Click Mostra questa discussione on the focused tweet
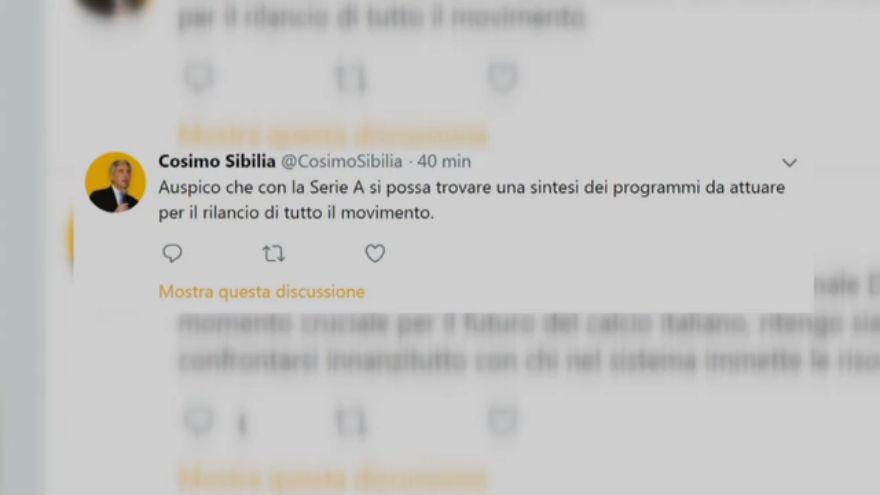The height and width of the screenshot is (495, 880). (262, 292)
